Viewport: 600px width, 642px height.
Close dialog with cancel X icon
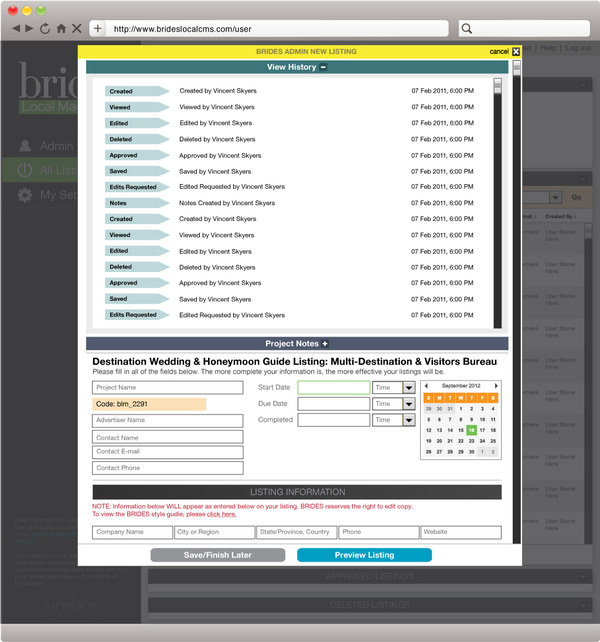point(516,52)
